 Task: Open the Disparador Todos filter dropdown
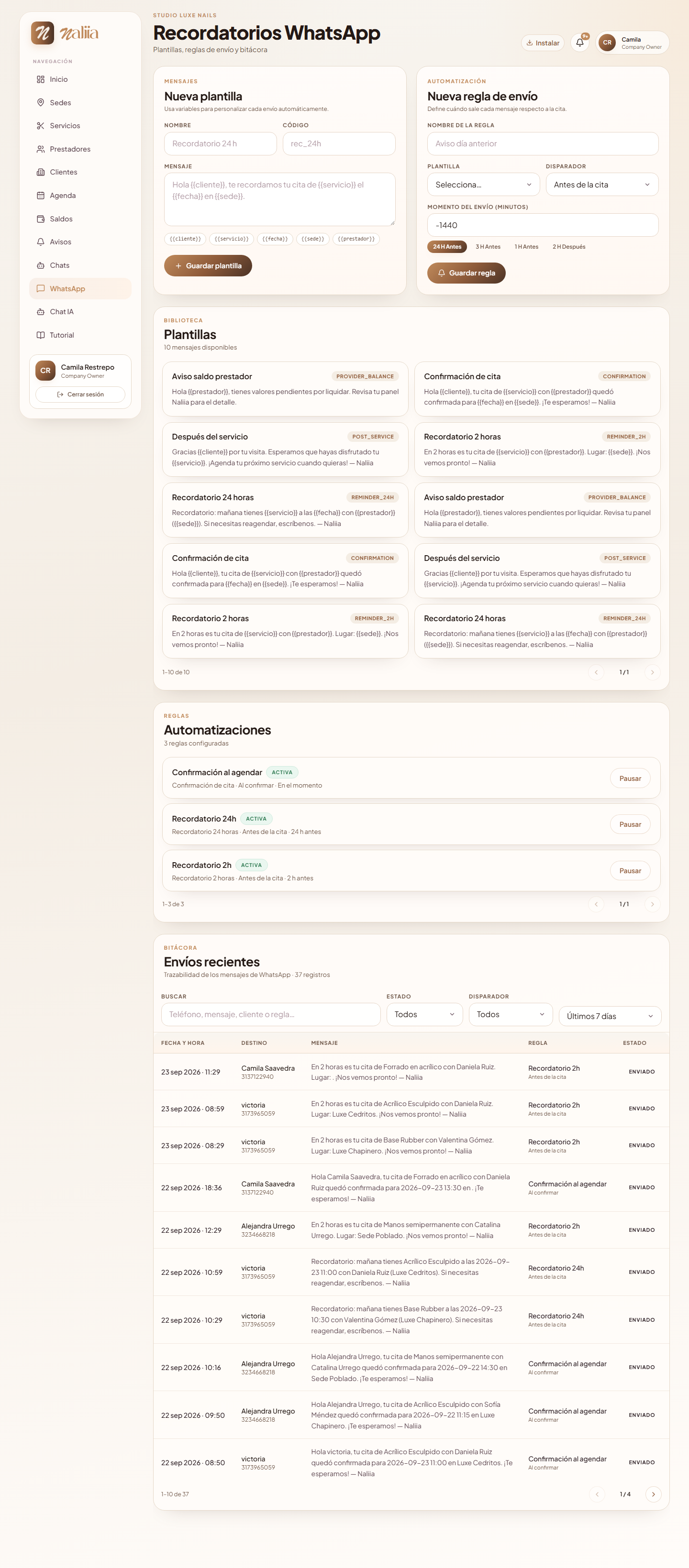tap(511, 1014)
